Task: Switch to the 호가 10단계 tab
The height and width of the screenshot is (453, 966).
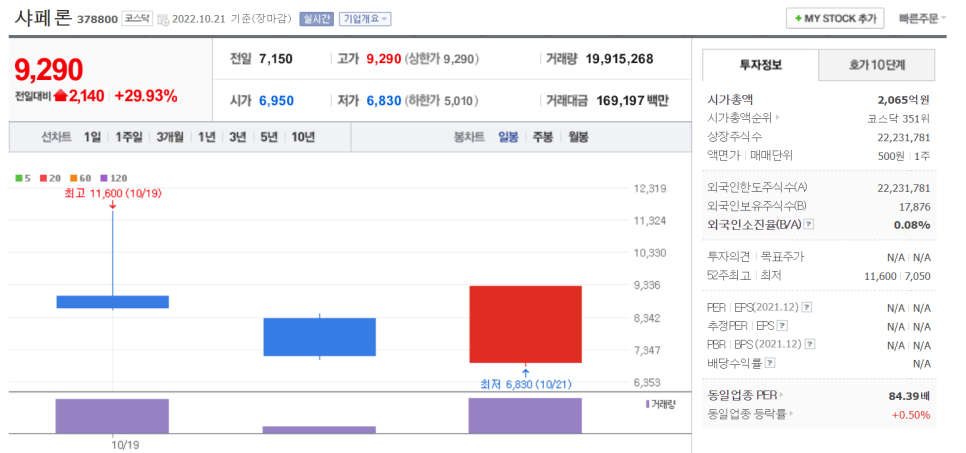Action: click(877, 65)
